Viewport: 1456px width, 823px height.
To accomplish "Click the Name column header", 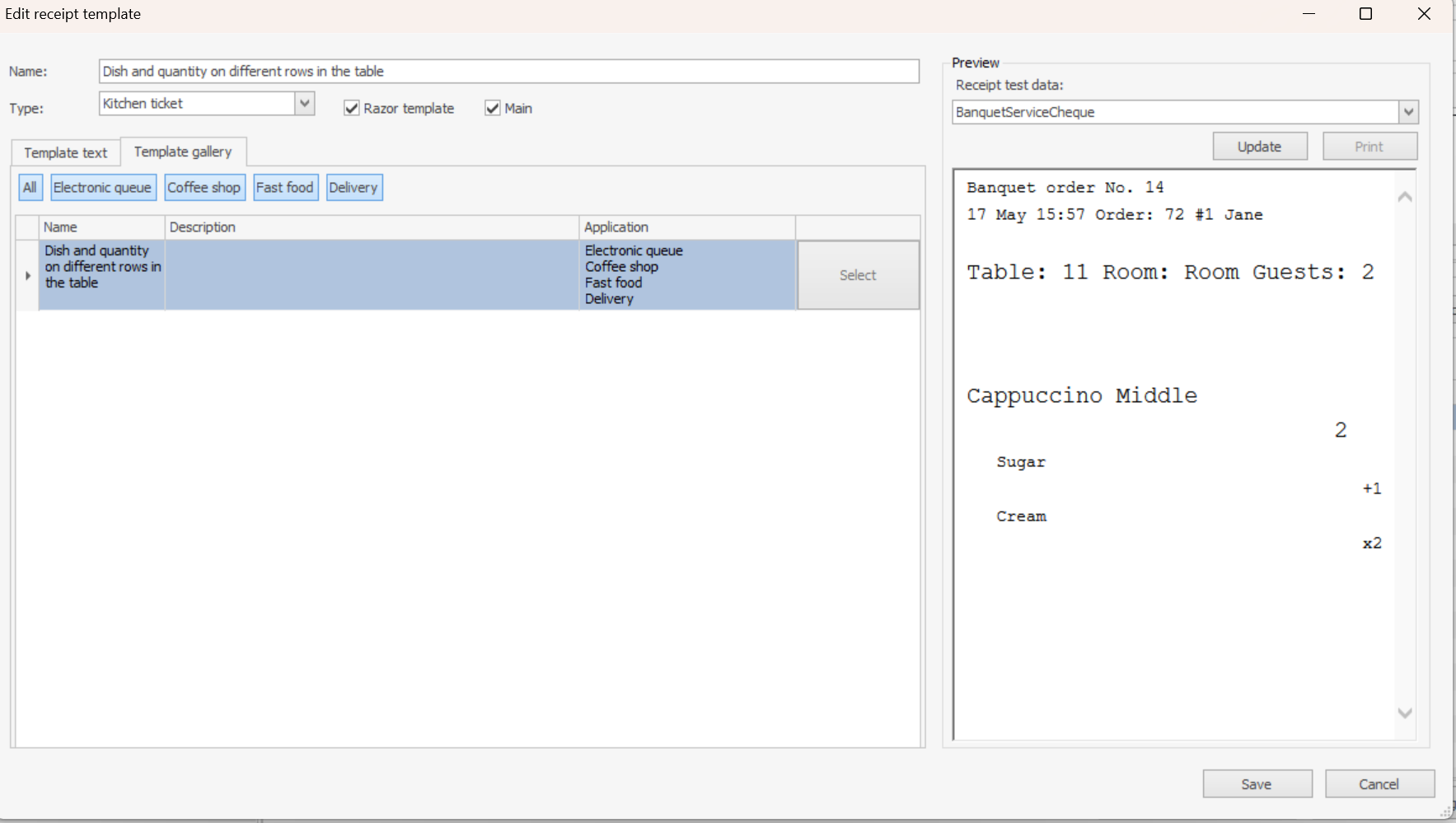I will (102, 227).
